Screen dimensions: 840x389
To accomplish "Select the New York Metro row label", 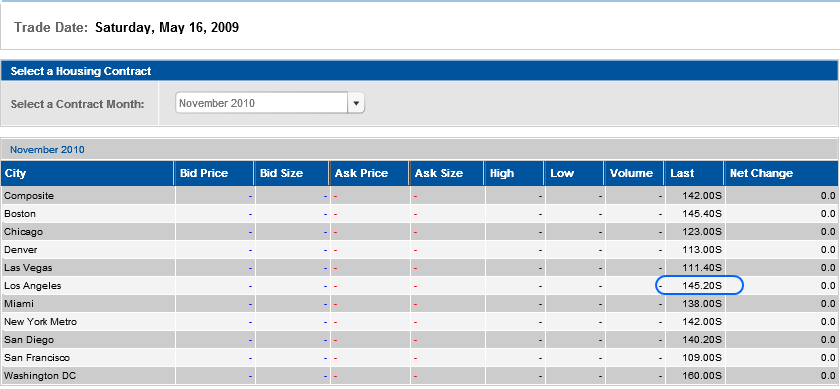I will (40, 322).
